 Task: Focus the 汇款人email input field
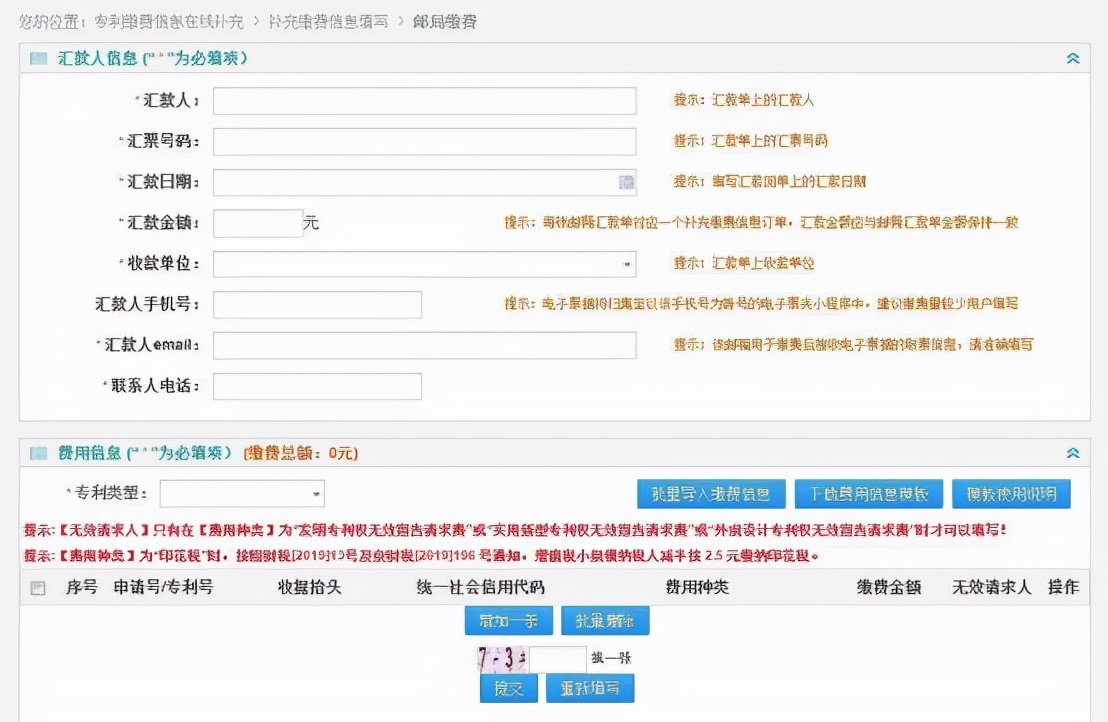[424, 345]
